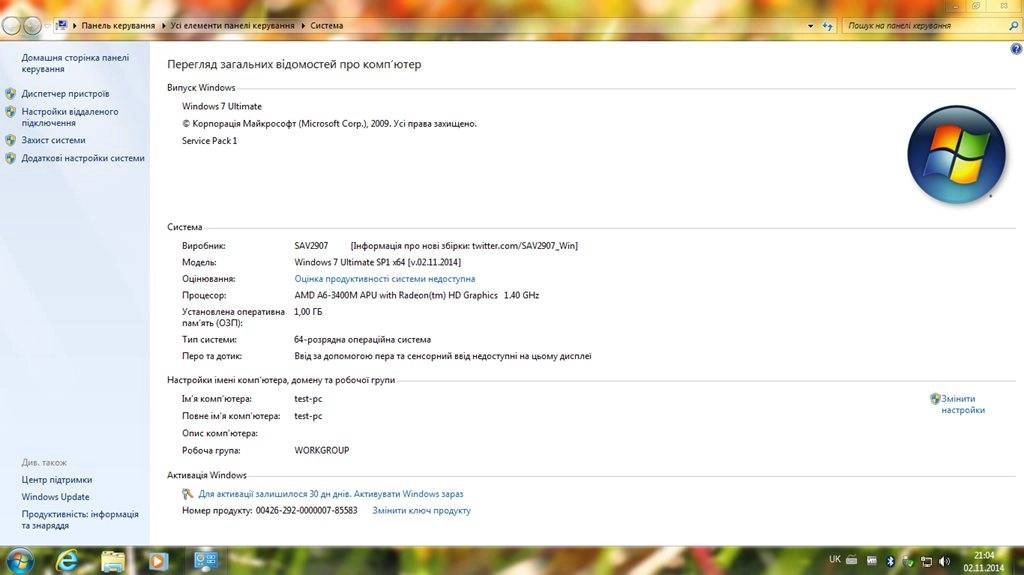Click the UK language indicator
The width and height of the screenshot is (1024, 575).
point(834,559)
